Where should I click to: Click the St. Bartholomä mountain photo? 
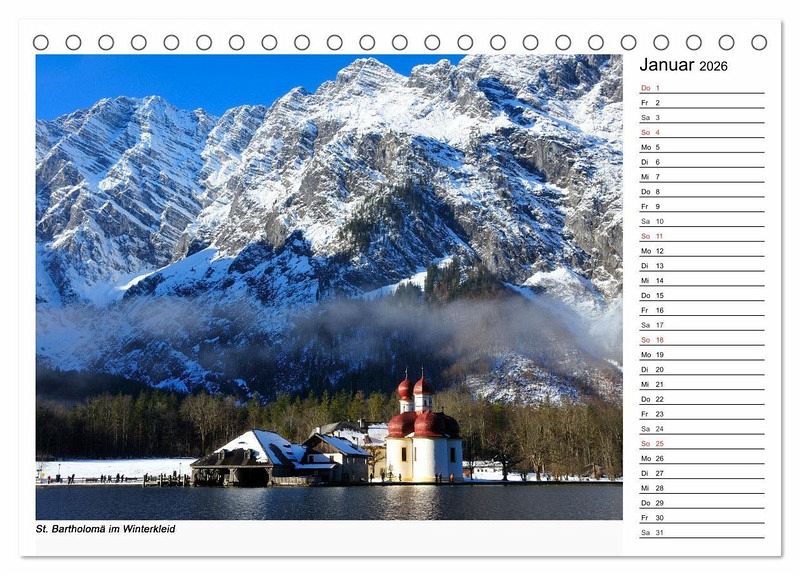[x=329, y=287]
